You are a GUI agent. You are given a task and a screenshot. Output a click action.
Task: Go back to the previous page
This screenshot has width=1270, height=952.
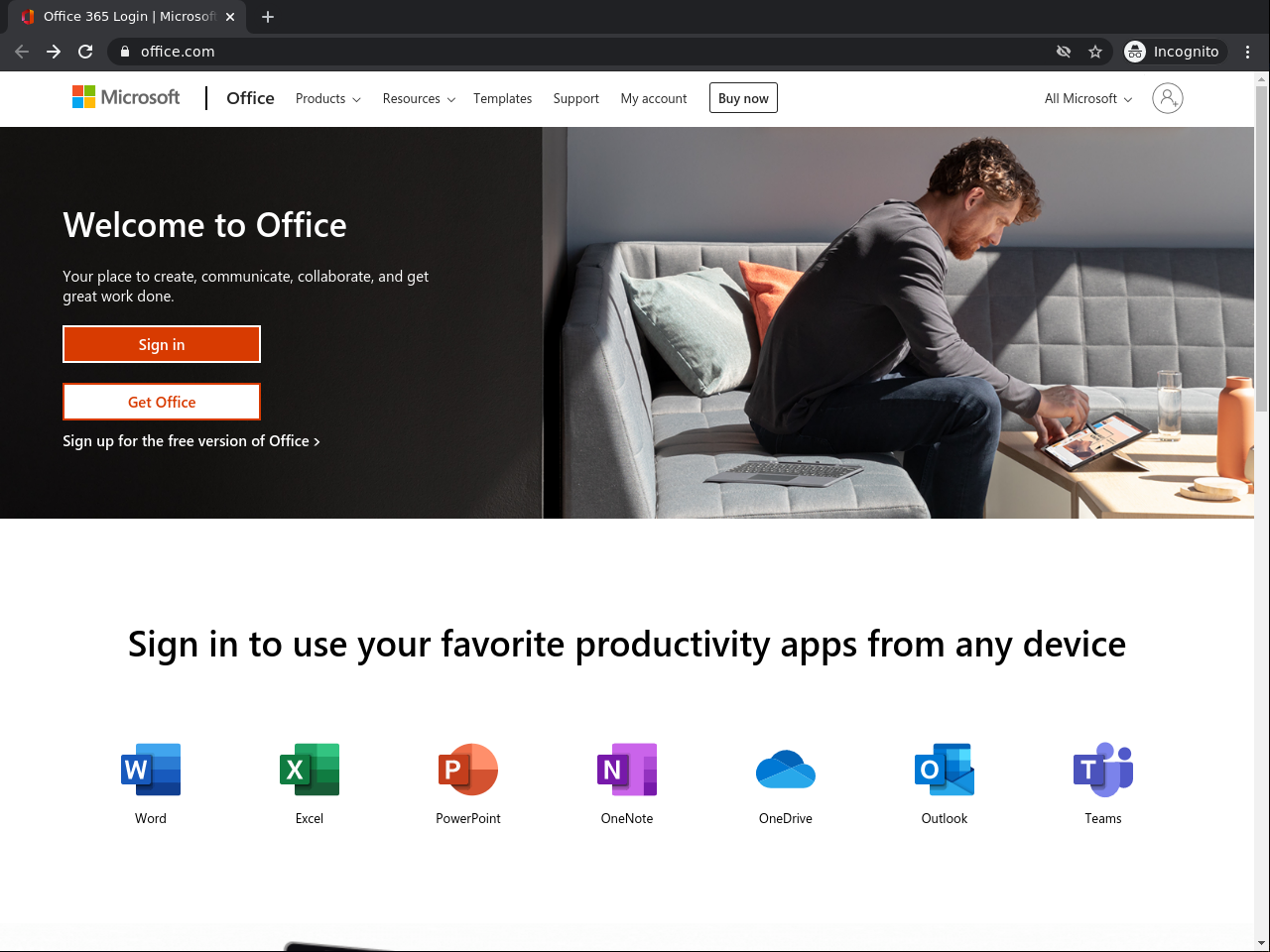(22, 52)
